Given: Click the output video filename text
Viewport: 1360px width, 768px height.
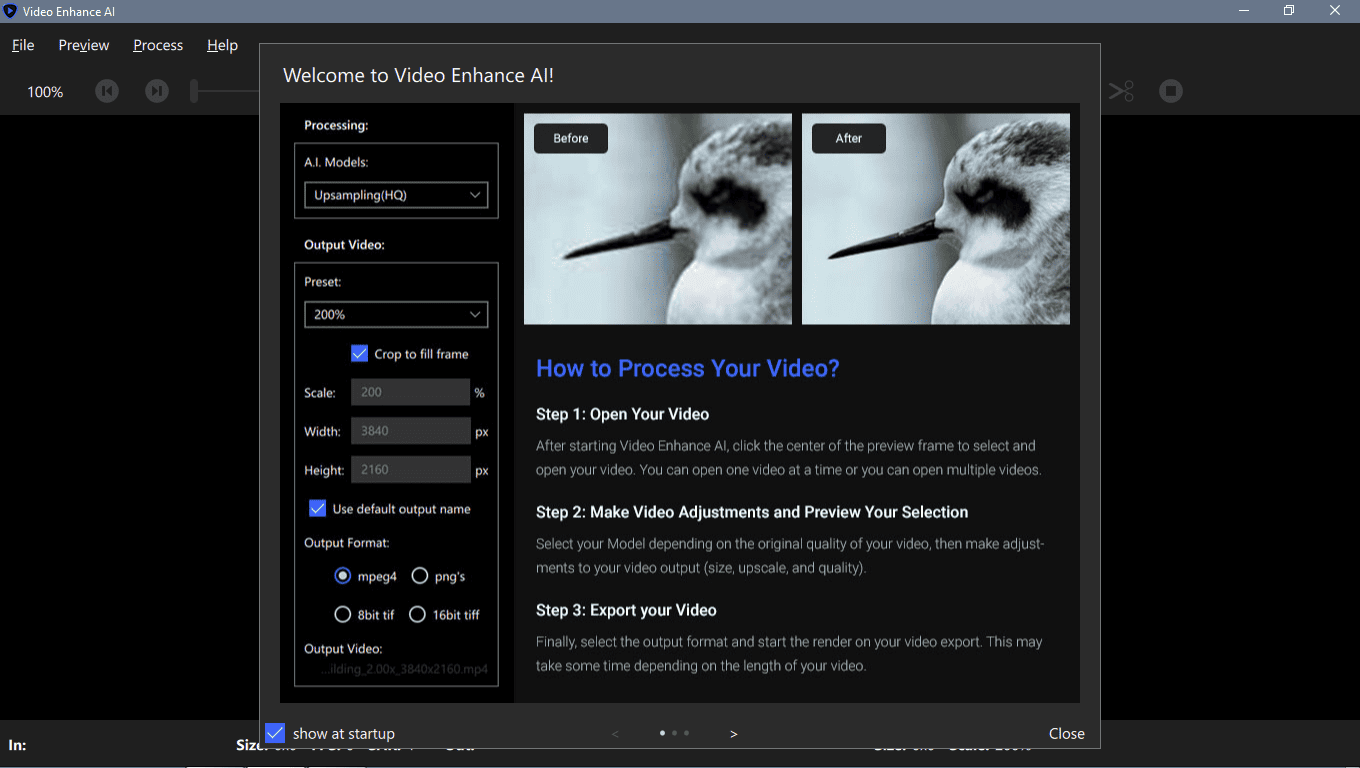Looking at the screenshot, I should pyautogui.click(x=405, y=668).
